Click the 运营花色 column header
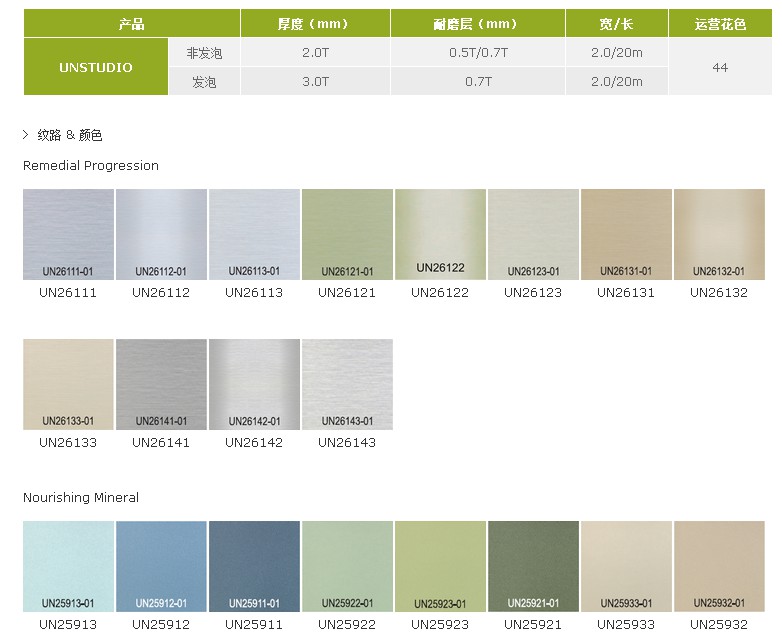782x637 pixels. (720, 23)
